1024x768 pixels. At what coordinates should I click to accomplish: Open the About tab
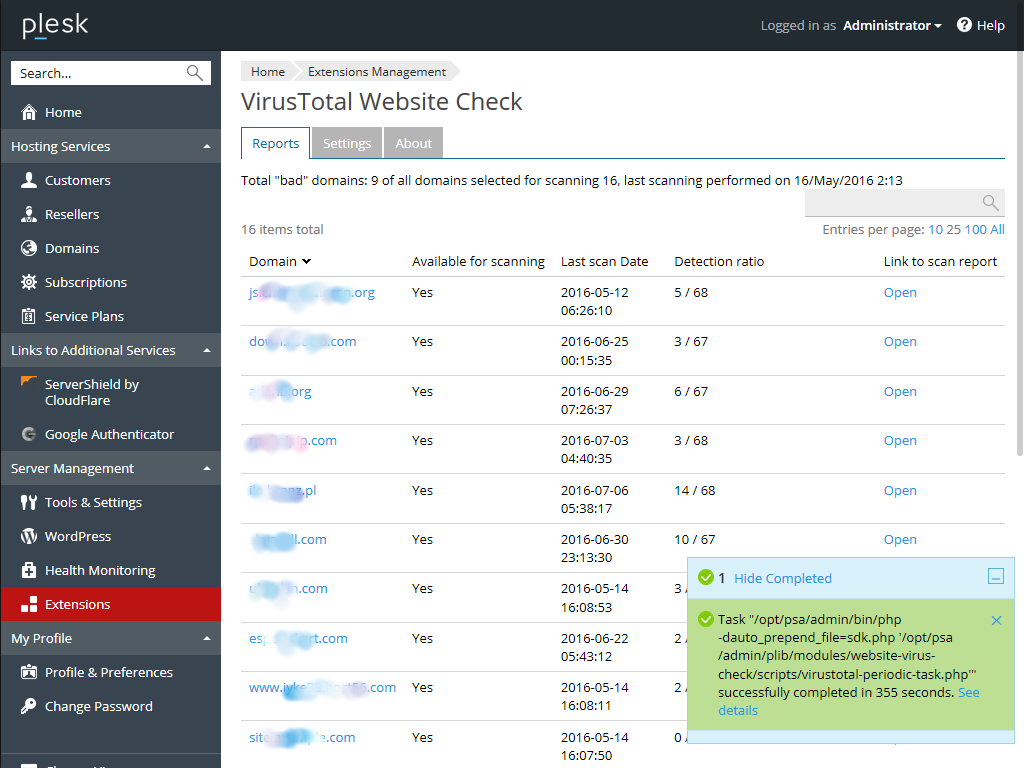(x=413, y=143)
